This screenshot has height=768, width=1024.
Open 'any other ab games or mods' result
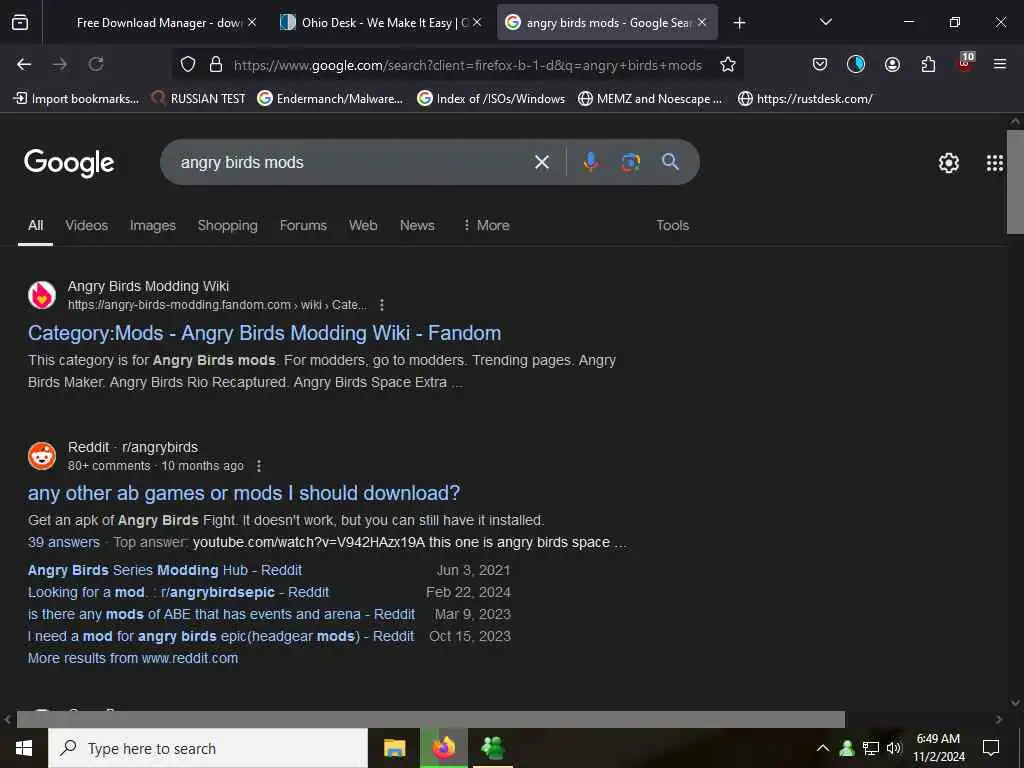coord(244,493)
